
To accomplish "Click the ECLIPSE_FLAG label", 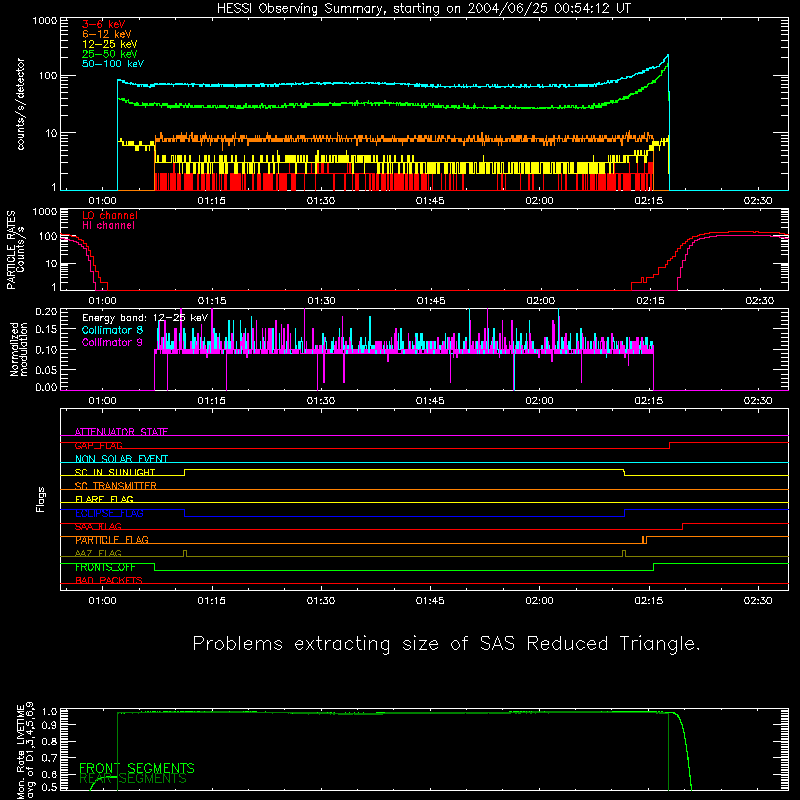I will (109, 513).
